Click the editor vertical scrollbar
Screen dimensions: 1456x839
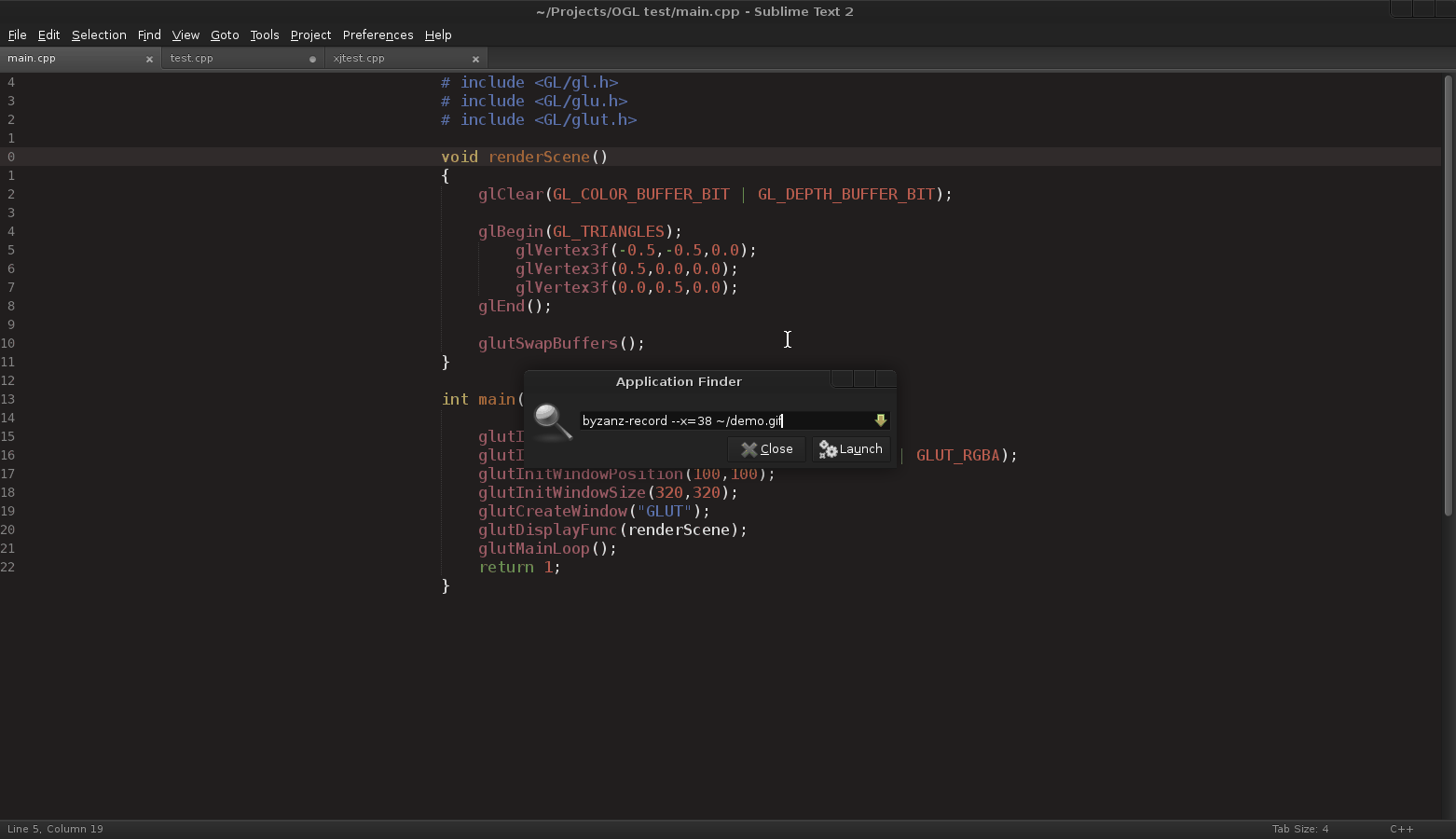click(1448, 294)
